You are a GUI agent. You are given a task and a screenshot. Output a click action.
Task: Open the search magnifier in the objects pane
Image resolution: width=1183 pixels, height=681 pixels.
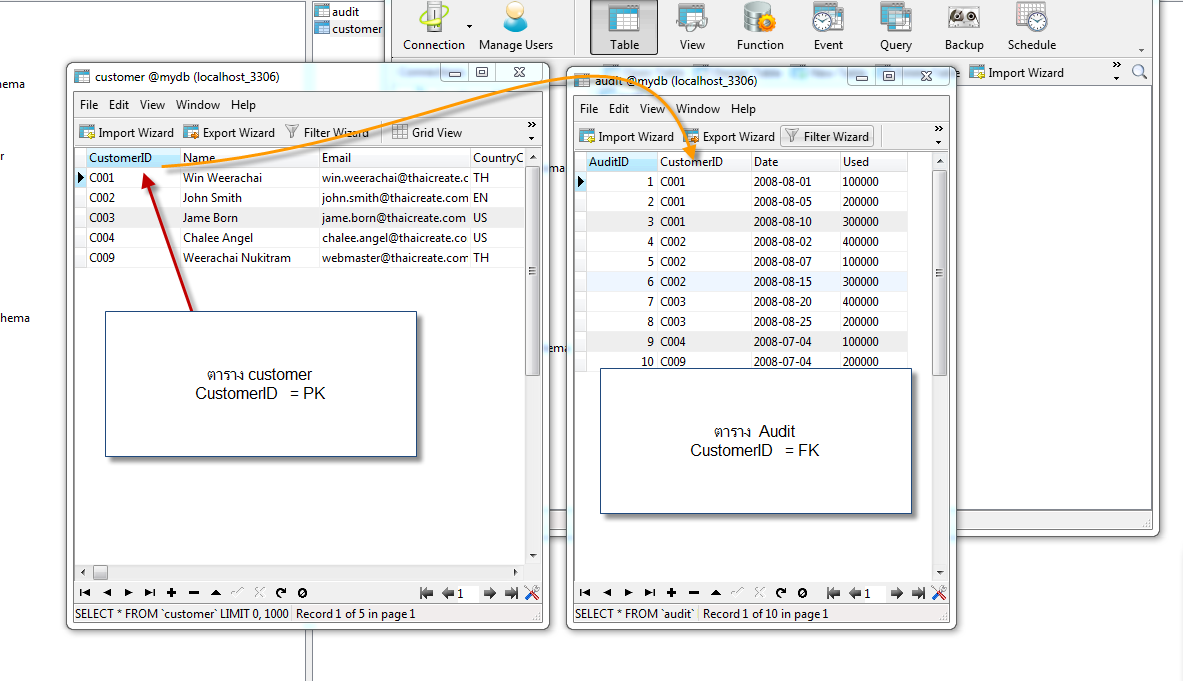tap(1139, 72)
